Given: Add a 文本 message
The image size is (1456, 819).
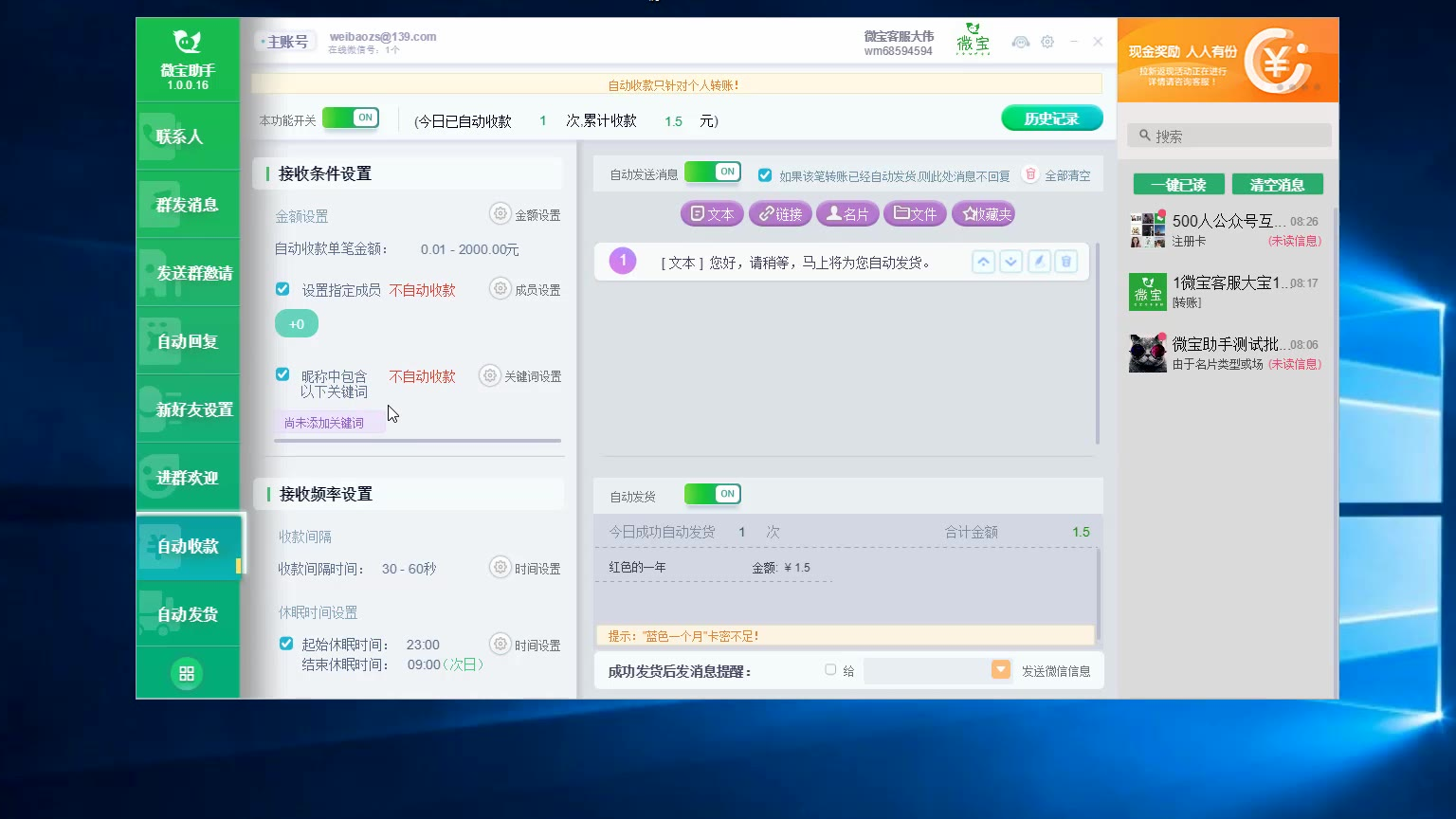Looking at the screenshot, I should (712, 214).
